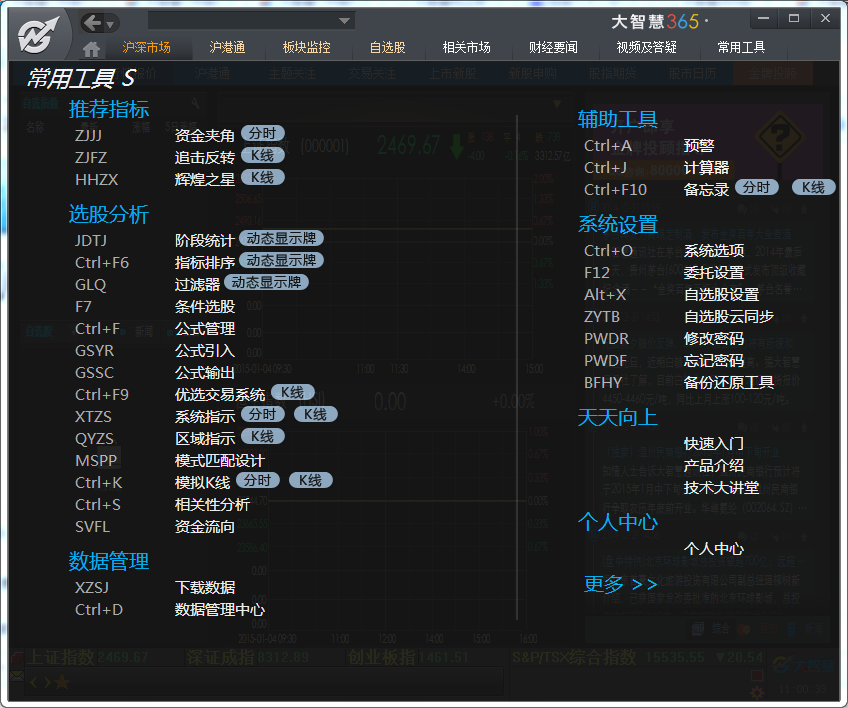Open the 板块监控 menu tab
This screenshot has height=708, width=848.
(x=306, y=47)
